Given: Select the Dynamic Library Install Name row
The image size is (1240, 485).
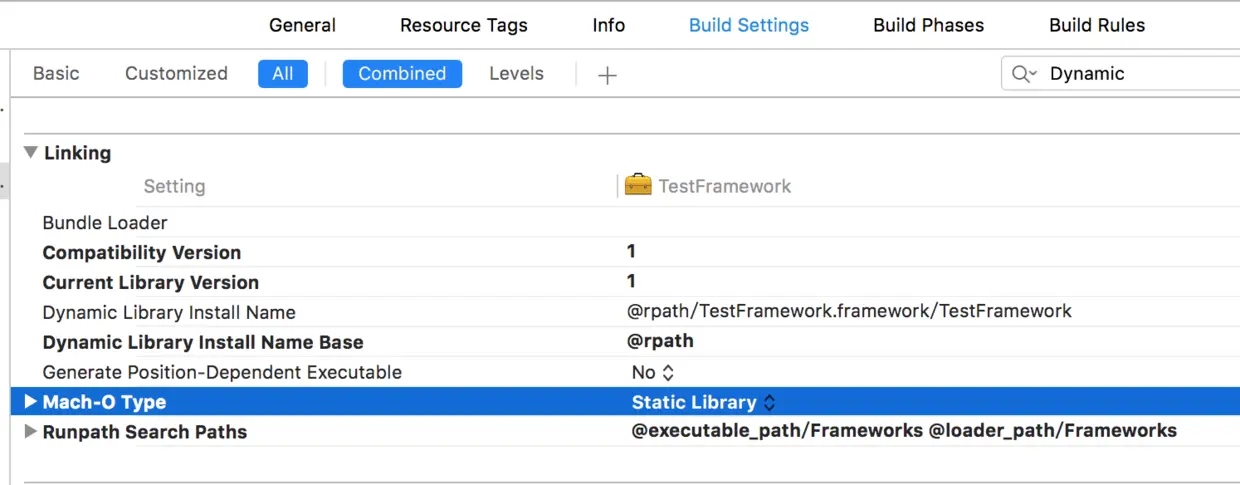Looking at the screenshot, I should (x=169, y=312).
